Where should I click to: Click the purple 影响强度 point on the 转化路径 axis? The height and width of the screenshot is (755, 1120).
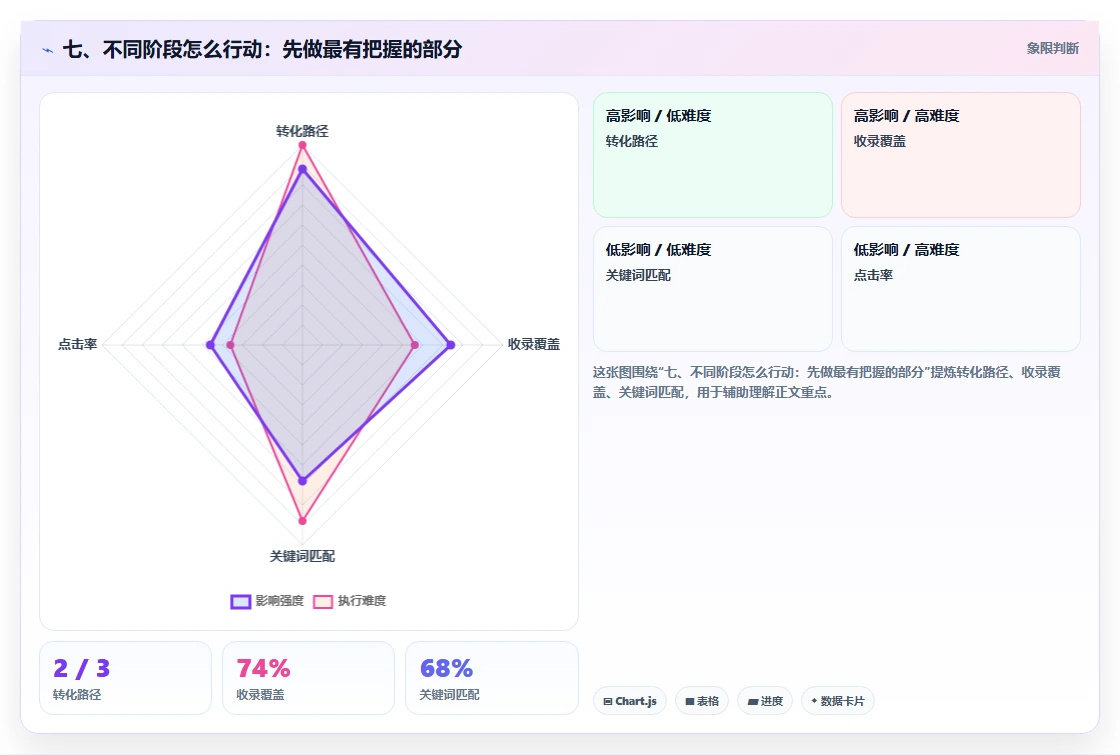tap(302, 169)
